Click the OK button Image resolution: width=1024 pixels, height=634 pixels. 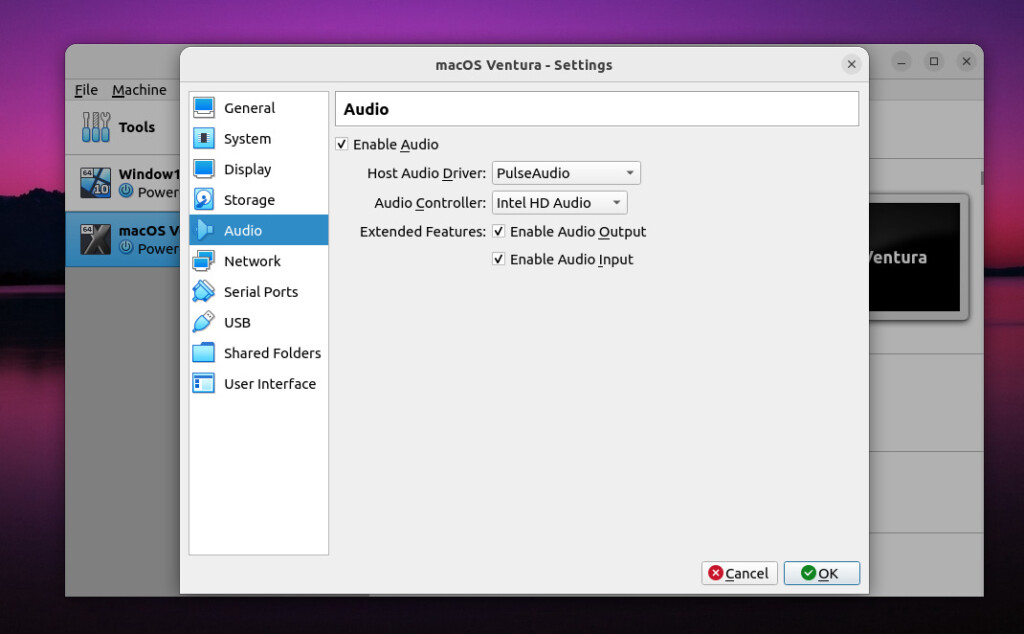point(821,573)
